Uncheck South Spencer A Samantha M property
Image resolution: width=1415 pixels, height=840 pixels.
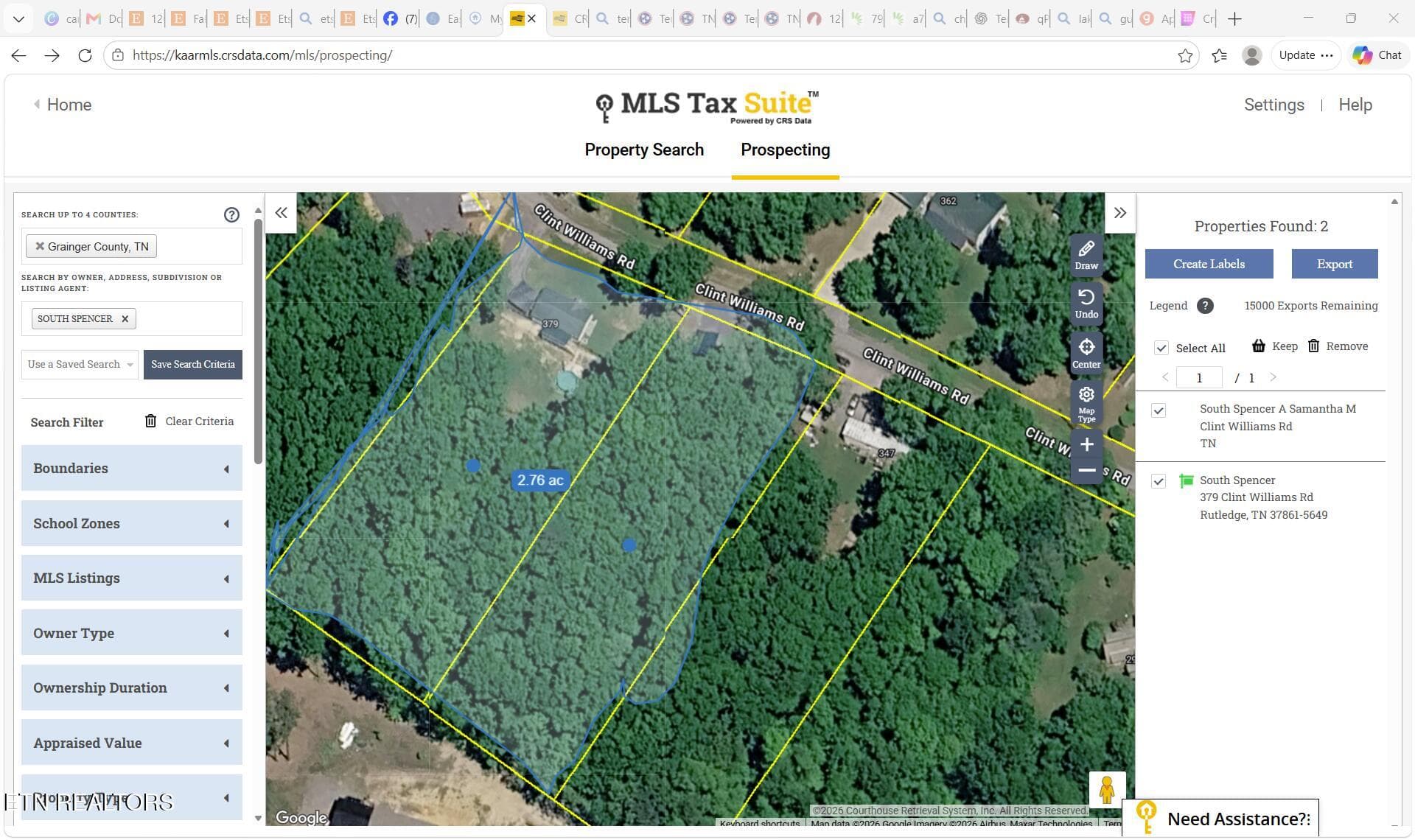click(x=1159, y=410)
